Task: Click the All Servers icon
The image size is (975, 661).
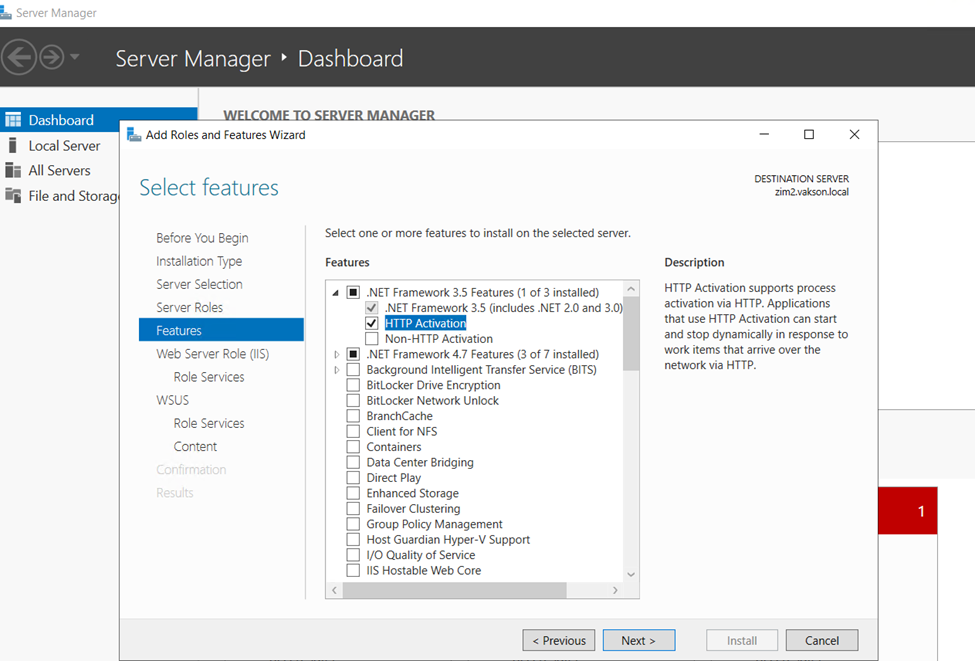Action: pyautogui.click(x=13, y=171)
